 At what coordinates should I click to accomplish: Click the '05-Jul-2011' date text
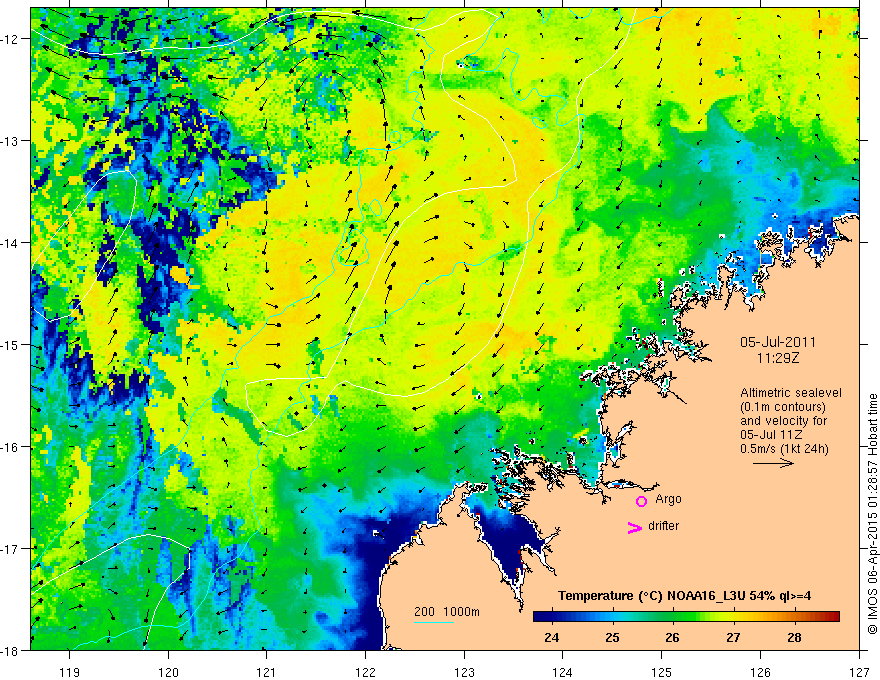pyautogui.click(x=778, y=342)
